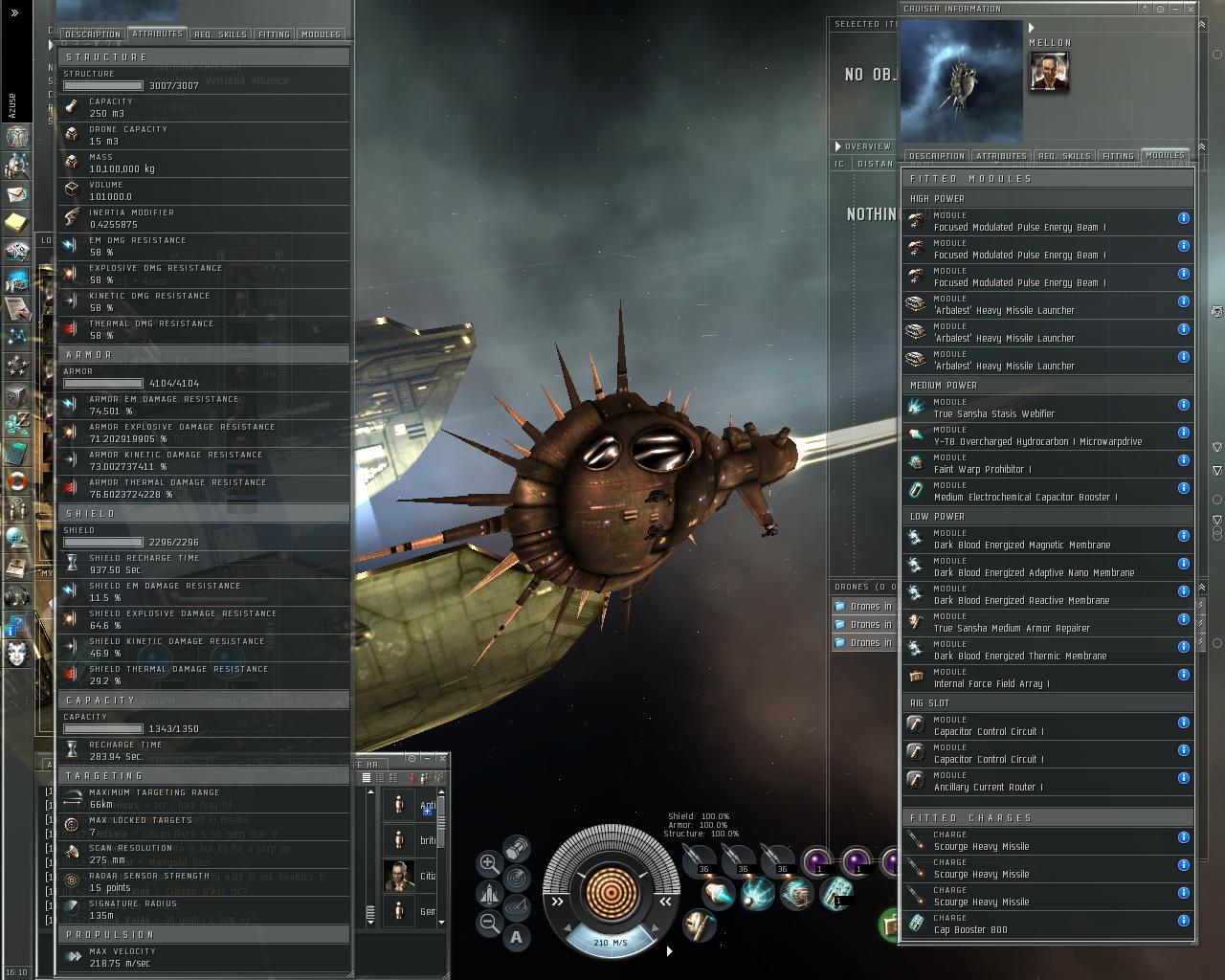
Task: Click the zoom out magnifier on HUD
Action: coord(489,924)
